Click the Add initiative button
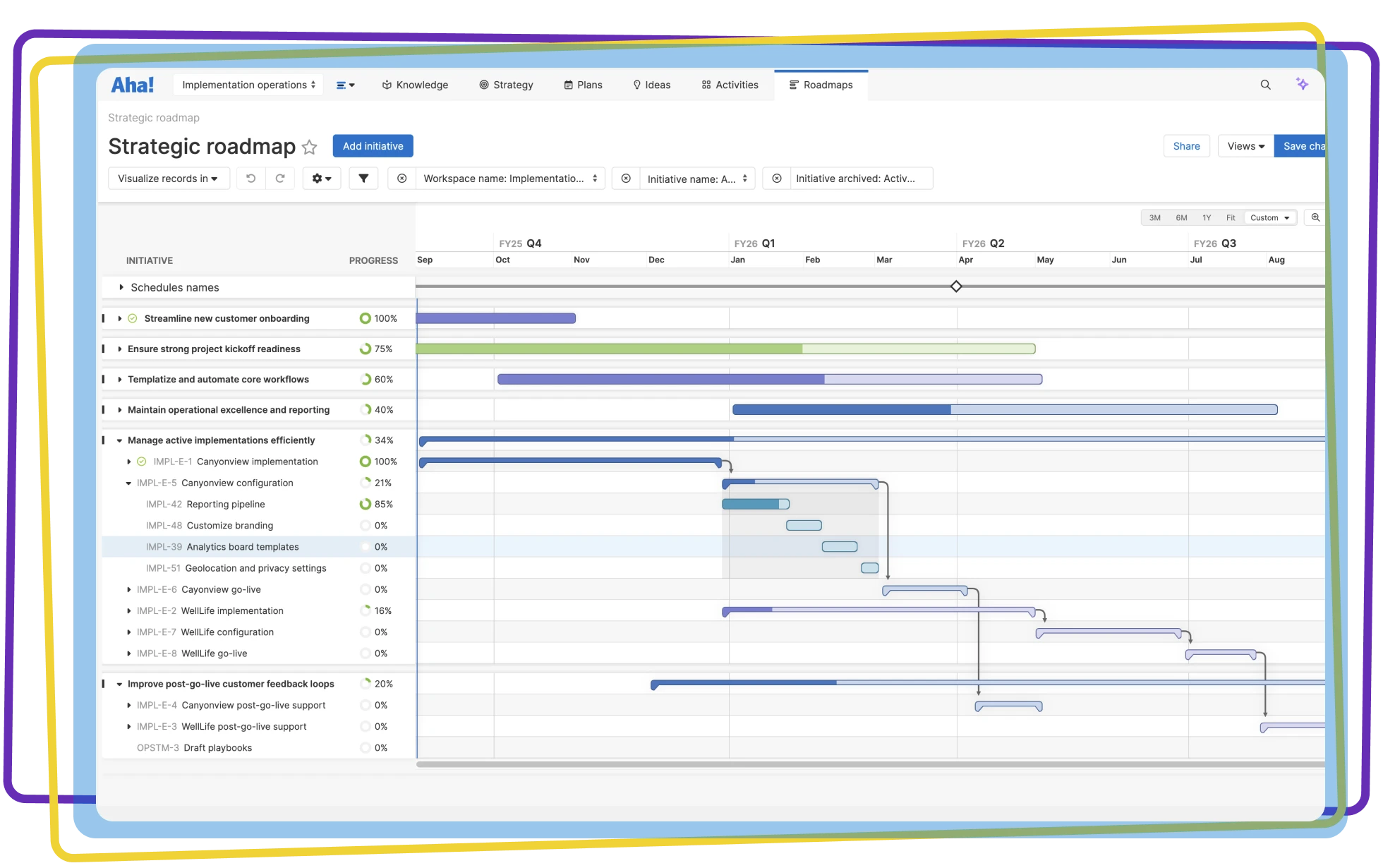This screenshot has width=1383, height=868. 373,146
